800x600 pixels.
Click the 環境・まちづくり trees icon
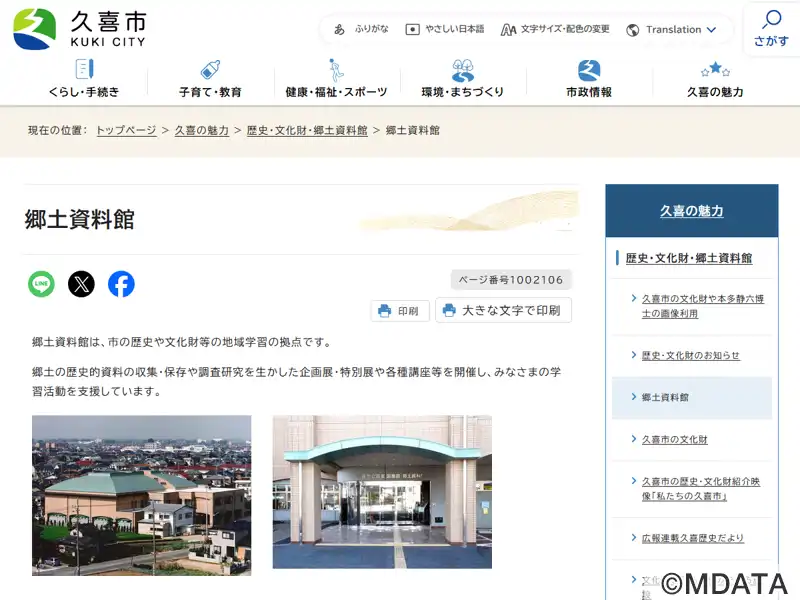pyautogui.click(x=463, y=70)
